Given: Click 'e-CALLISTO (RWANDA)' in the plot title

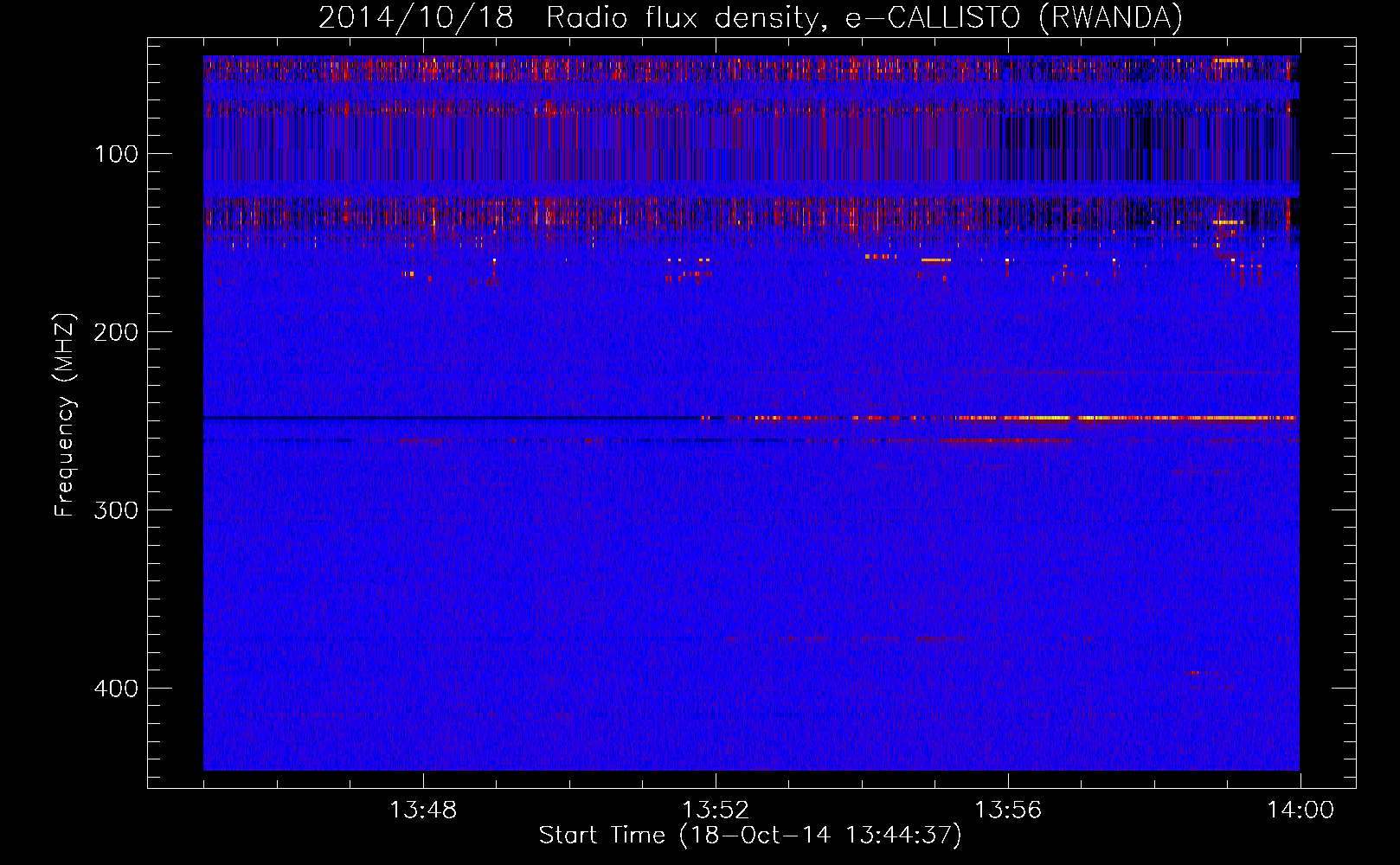Looking at the screenshot, I should tap(1013, 17).
